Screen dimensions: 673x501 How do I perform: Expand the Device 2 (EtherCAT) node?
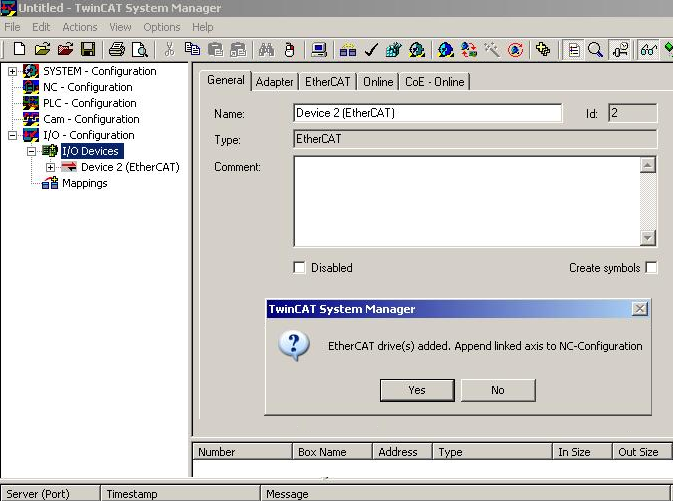(x=50, y=167)
